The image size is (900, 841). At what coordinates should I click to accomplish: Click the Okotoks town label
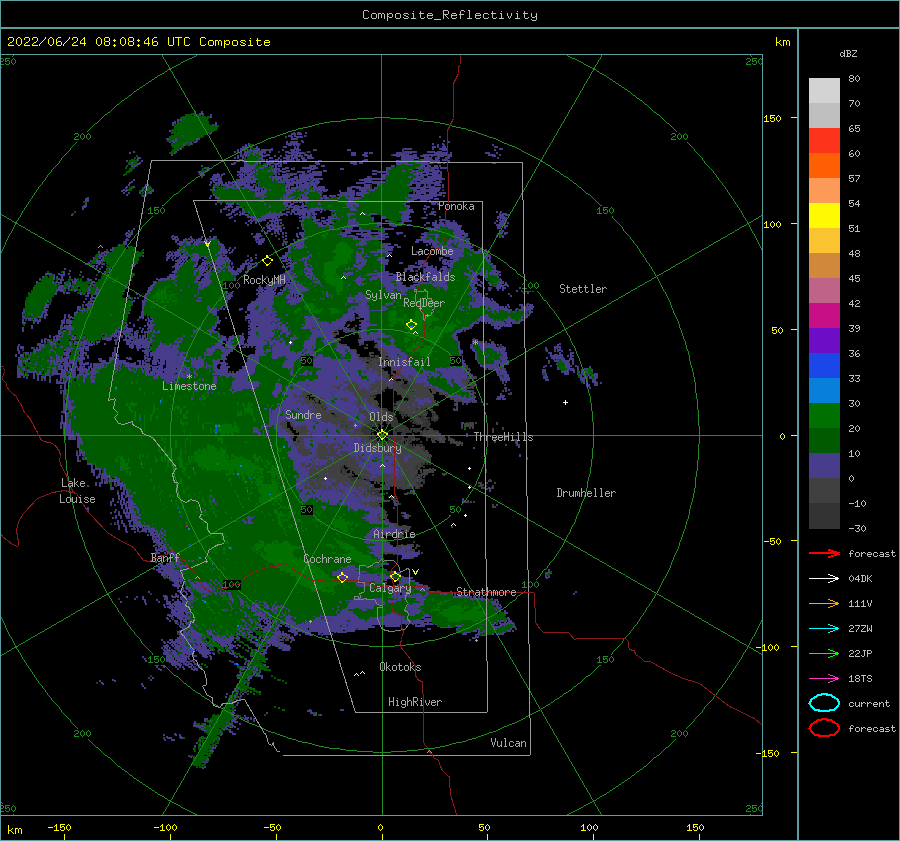pyautogui.click(x=400, y=666)
